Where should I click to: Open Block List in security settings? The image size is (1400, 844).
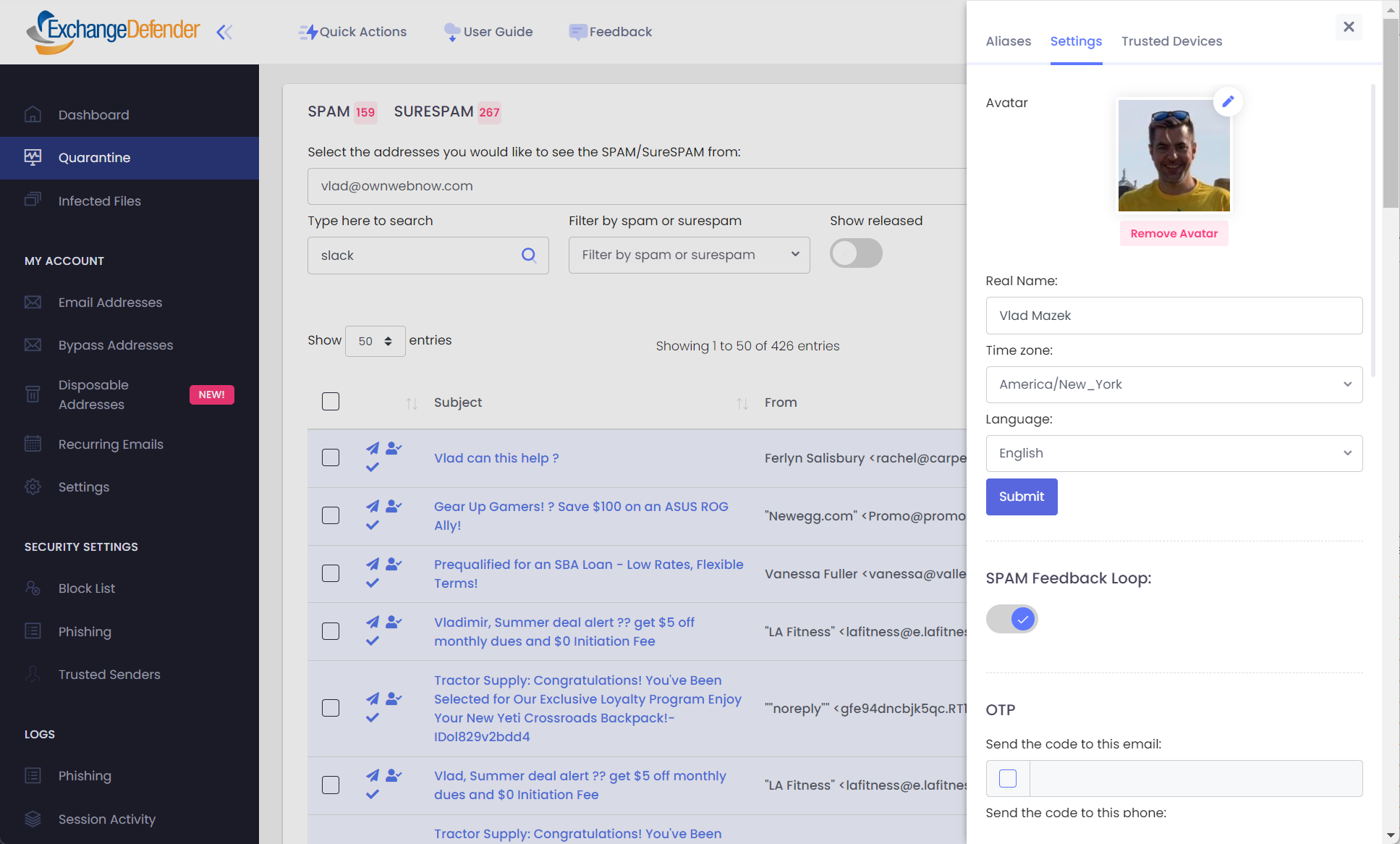[87, 588]
